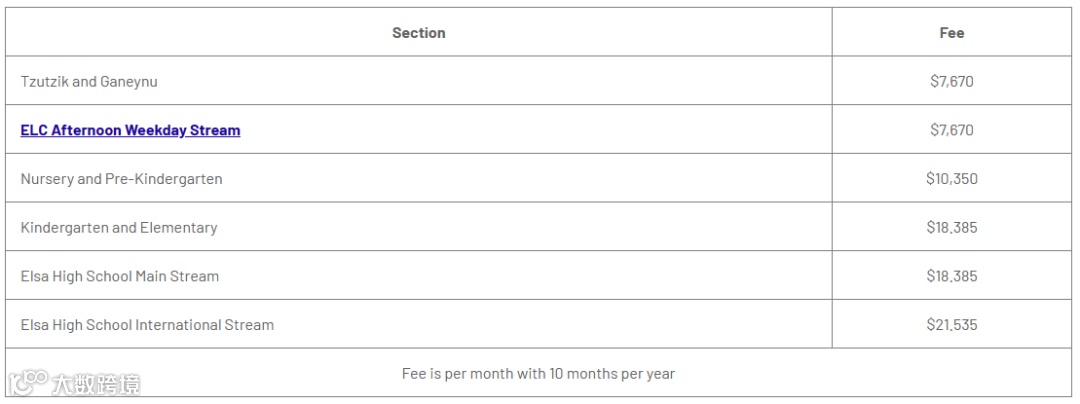Select the Tzutzik and Ganeynu row label
The image size is (1080, 404).
[x=89, y=82]
